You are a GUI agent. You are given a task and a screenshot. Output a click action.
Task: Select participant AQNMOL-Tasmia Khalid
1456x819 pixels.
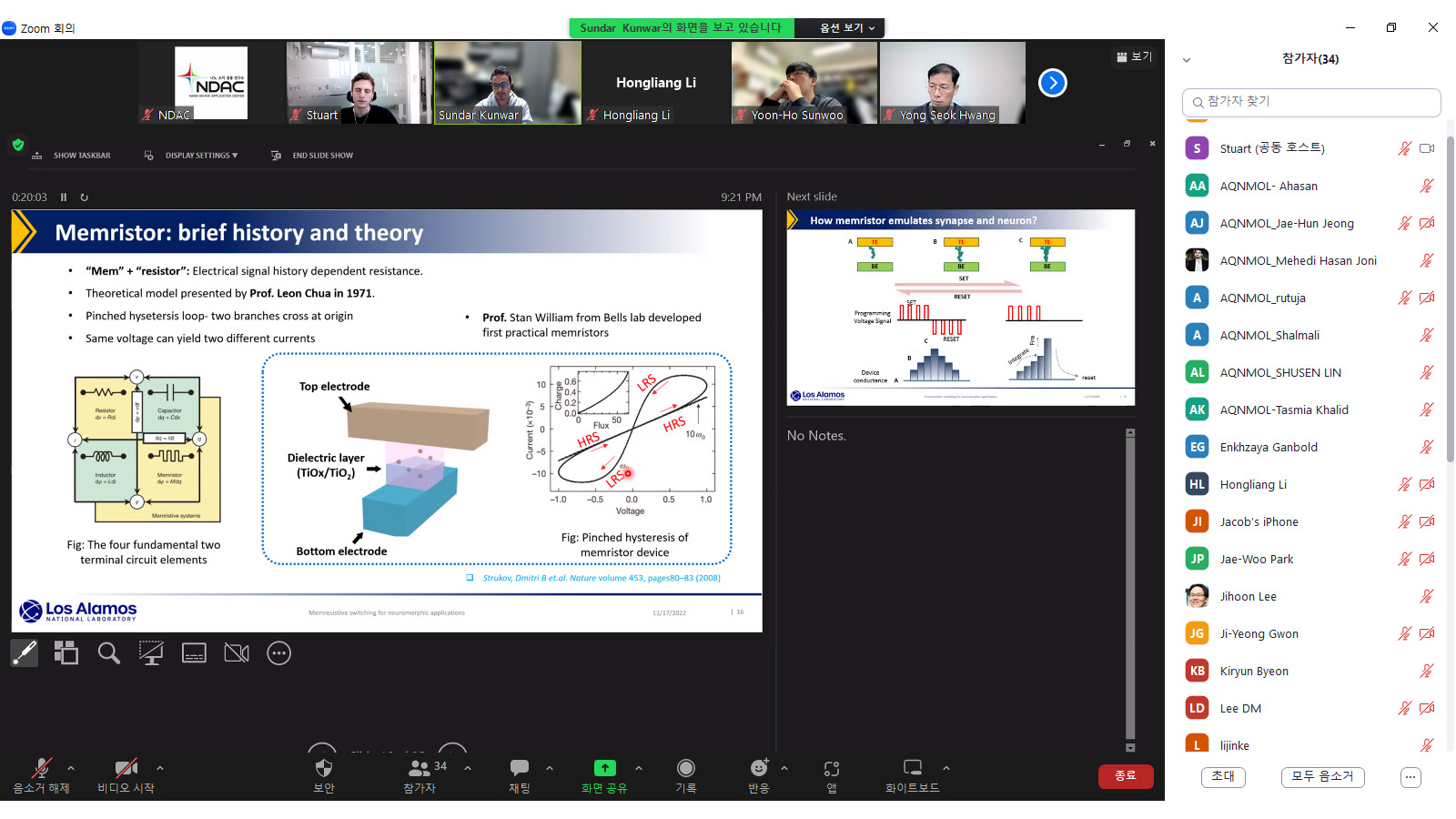[x=1310, y=409]
